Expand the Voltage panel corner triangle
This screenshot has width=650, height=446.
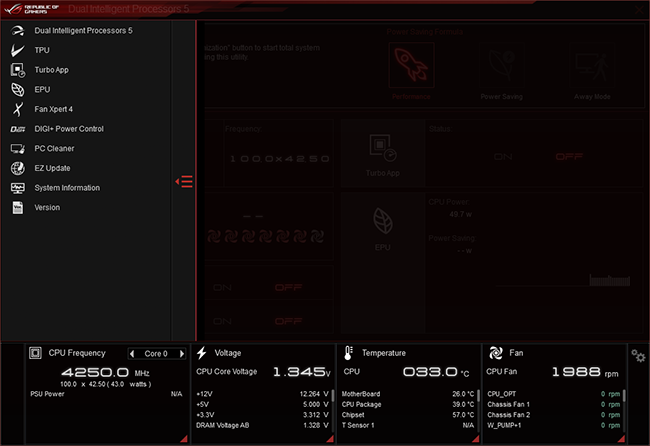click(x=330, y=439)
